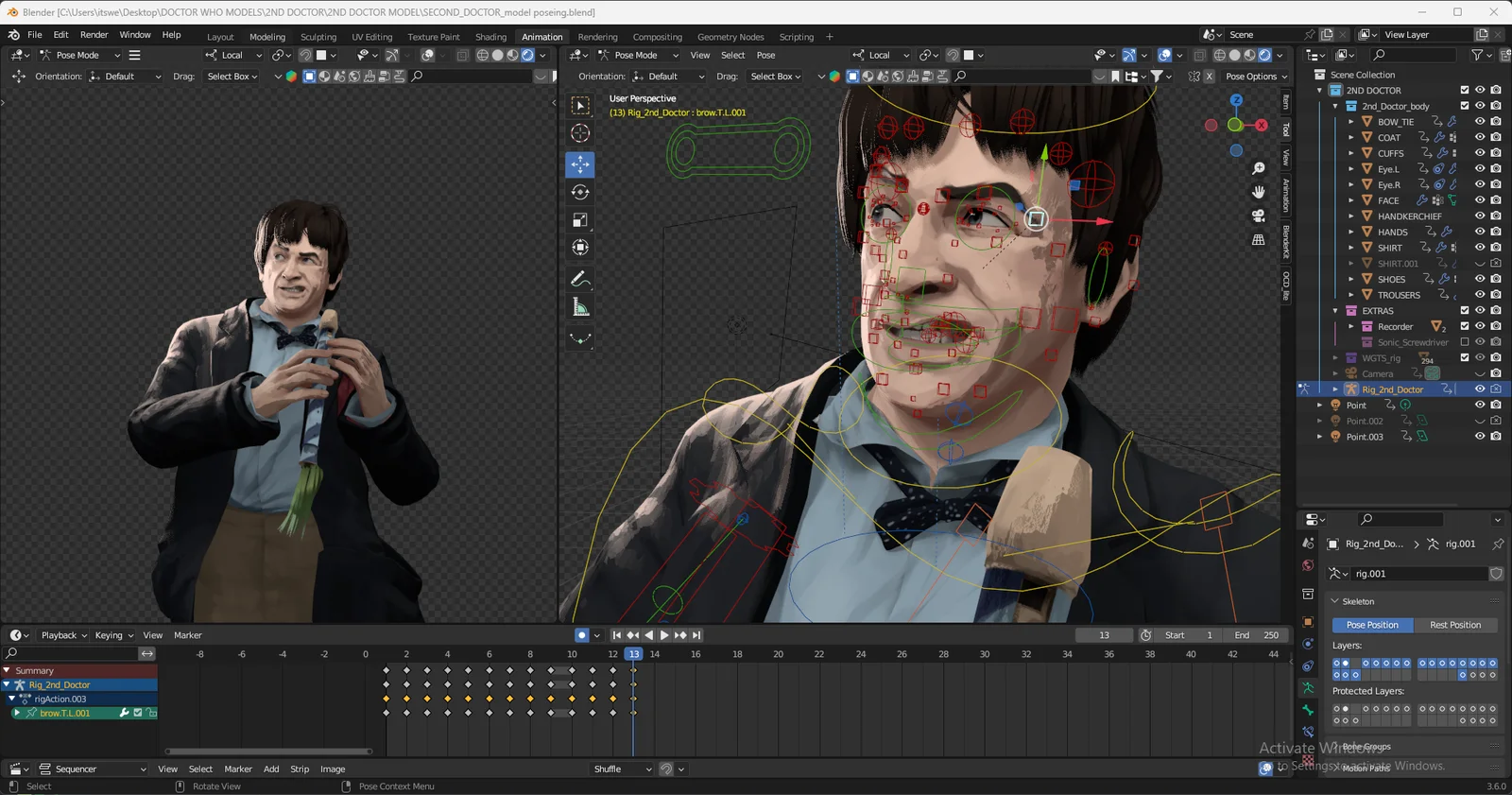This screenshot has height=795, width=1512.
Task: Open the Window menu
Action: tap(135, 35)
